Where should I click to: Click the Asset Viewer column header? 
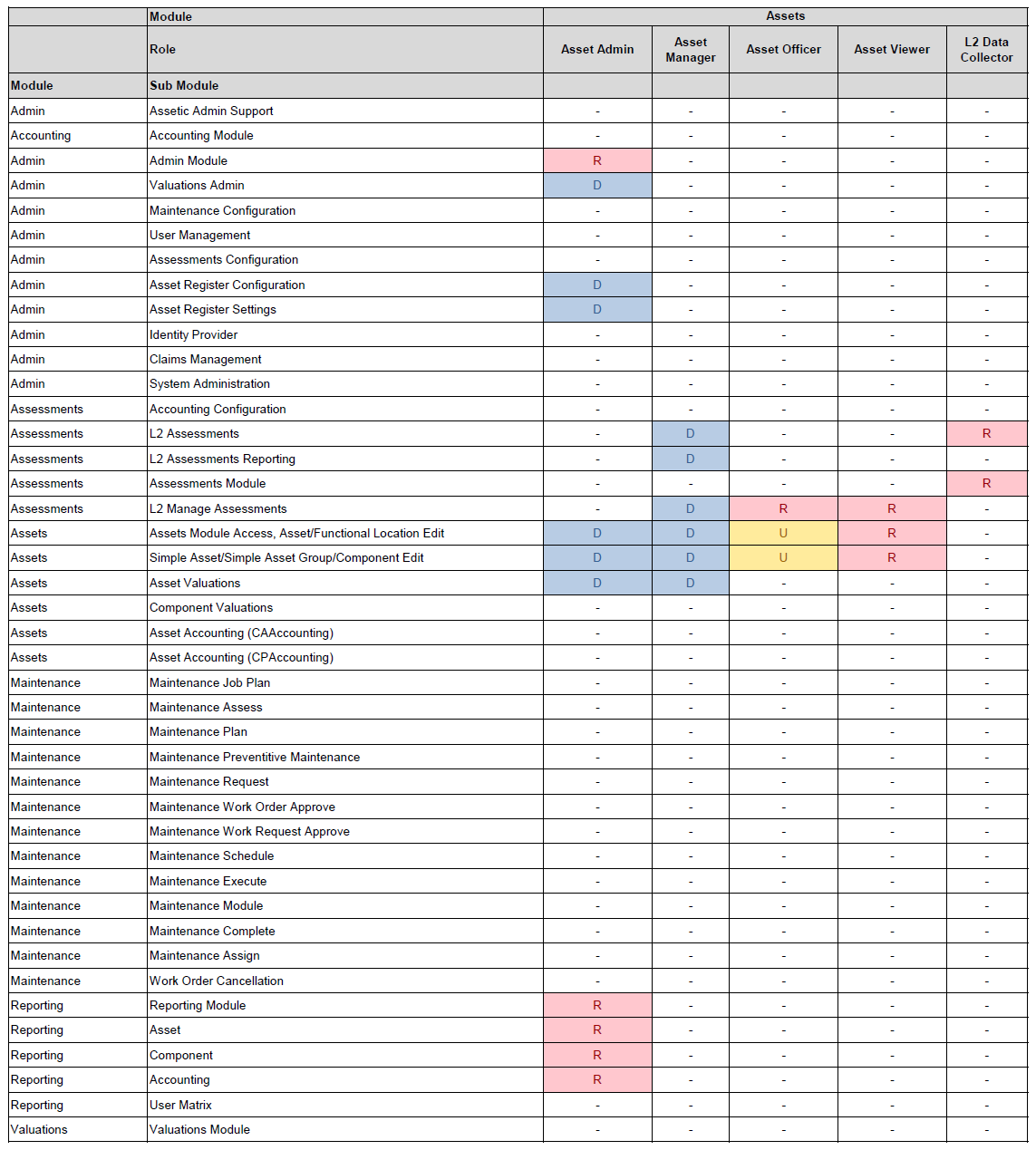tap(892, 49)
